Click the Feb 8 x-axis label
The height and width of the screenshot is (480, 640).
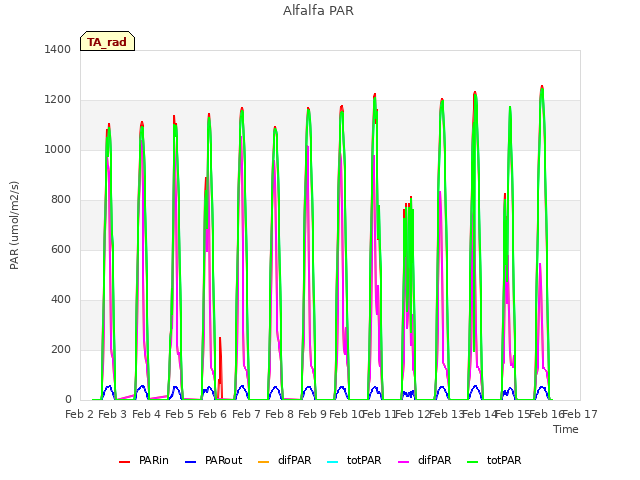(279, 414)
